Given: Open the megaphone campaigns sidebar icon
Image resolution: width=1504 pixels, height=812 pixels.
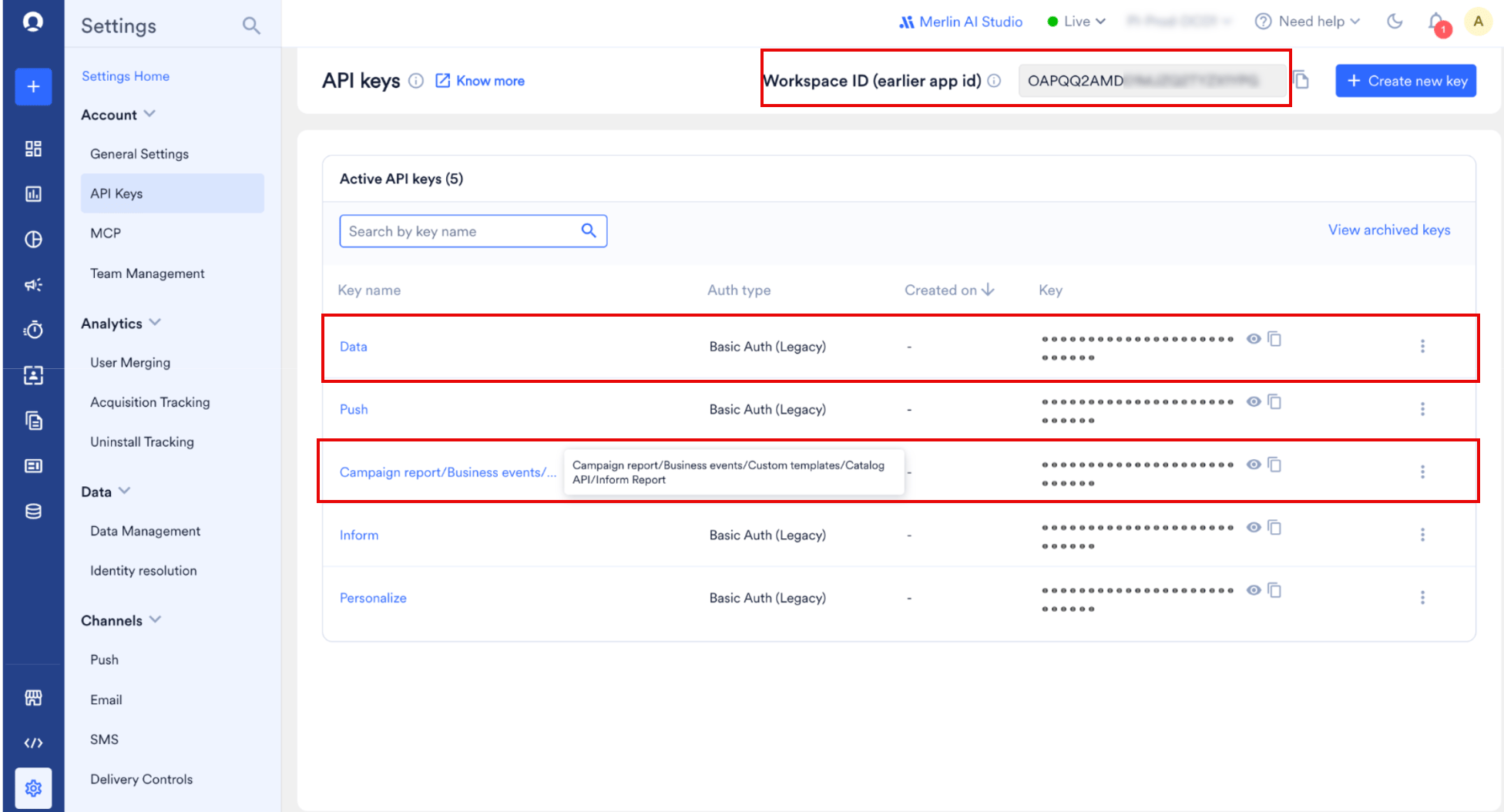Looking at the screenshot, I should [33, 285].
